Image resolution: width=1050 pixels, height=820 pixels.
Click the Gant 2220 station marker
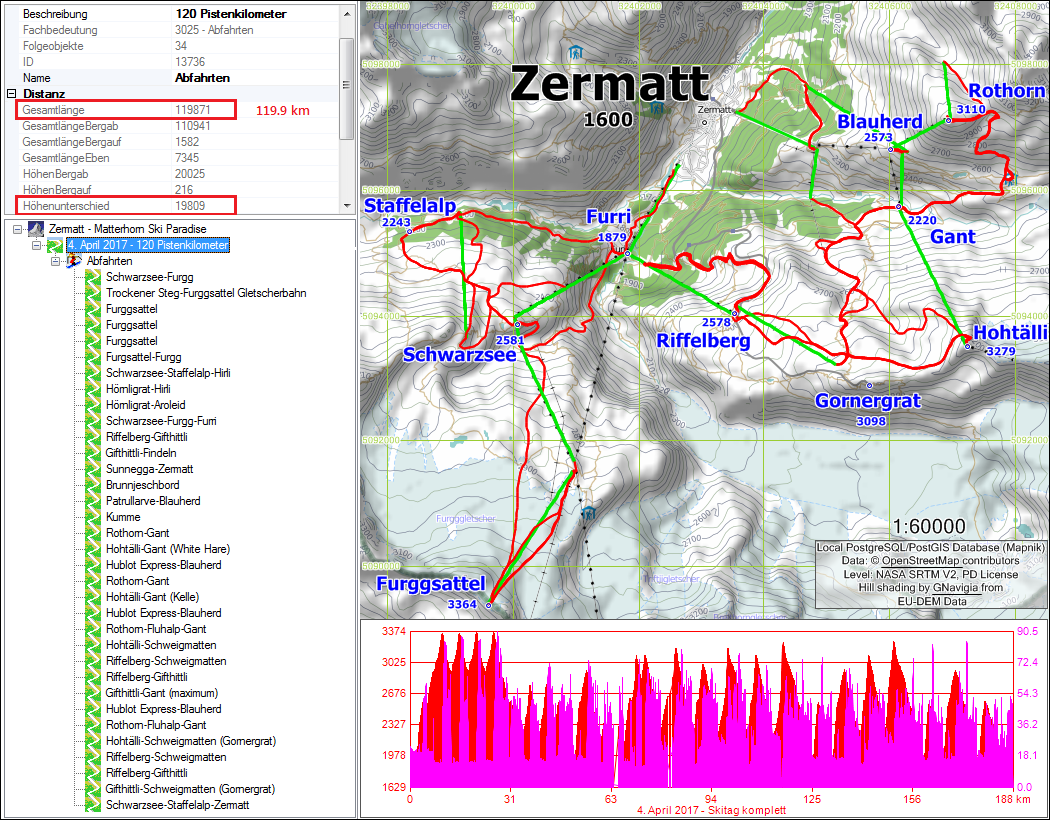(899, 206)
